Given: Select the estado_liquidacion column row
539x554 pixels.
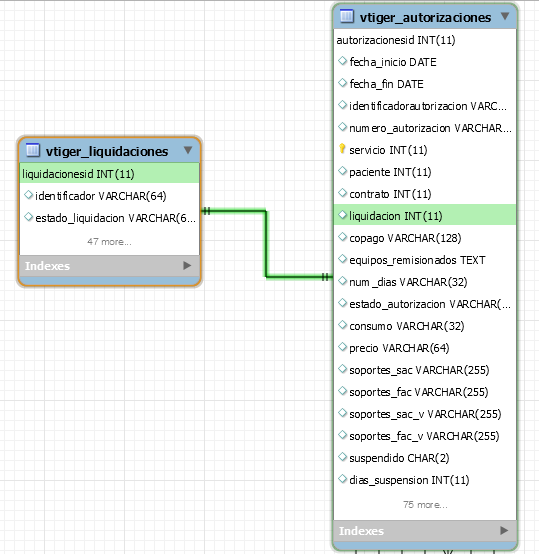Looking at the screenshot, I should [109, 218].
